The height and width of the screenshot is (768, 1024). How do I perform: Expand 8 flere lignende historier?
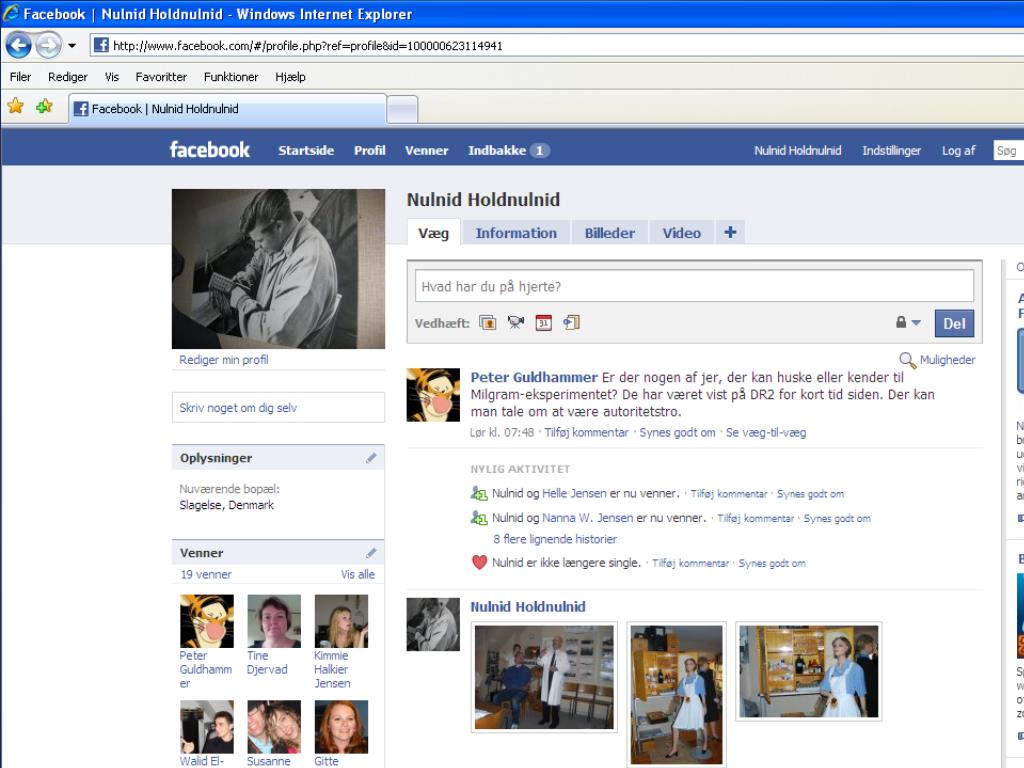coord(555,539)
